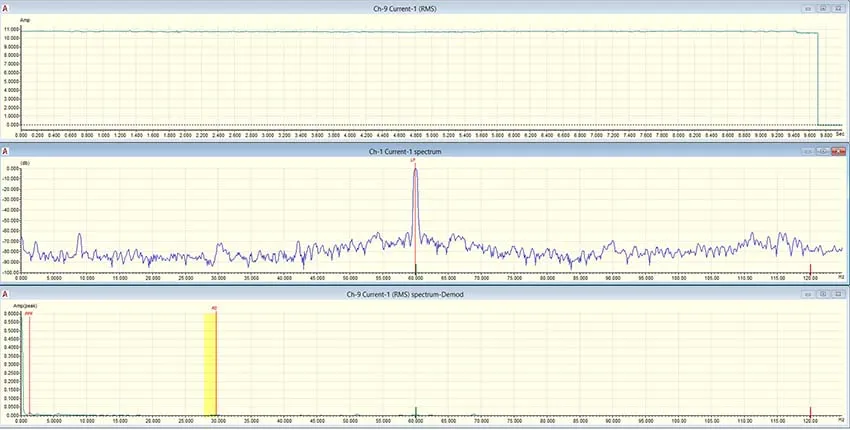850x430 pixels.
Task: Activate the Ch-1 Current-1 spectrum title bar
Action: 405,151
